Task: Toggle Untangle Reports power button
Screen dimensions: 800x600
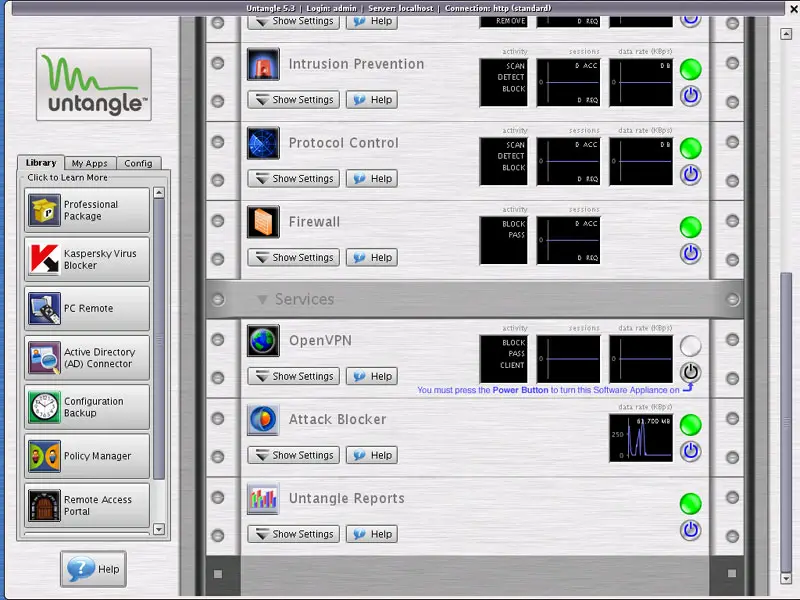Action: (x=690, y=530)
